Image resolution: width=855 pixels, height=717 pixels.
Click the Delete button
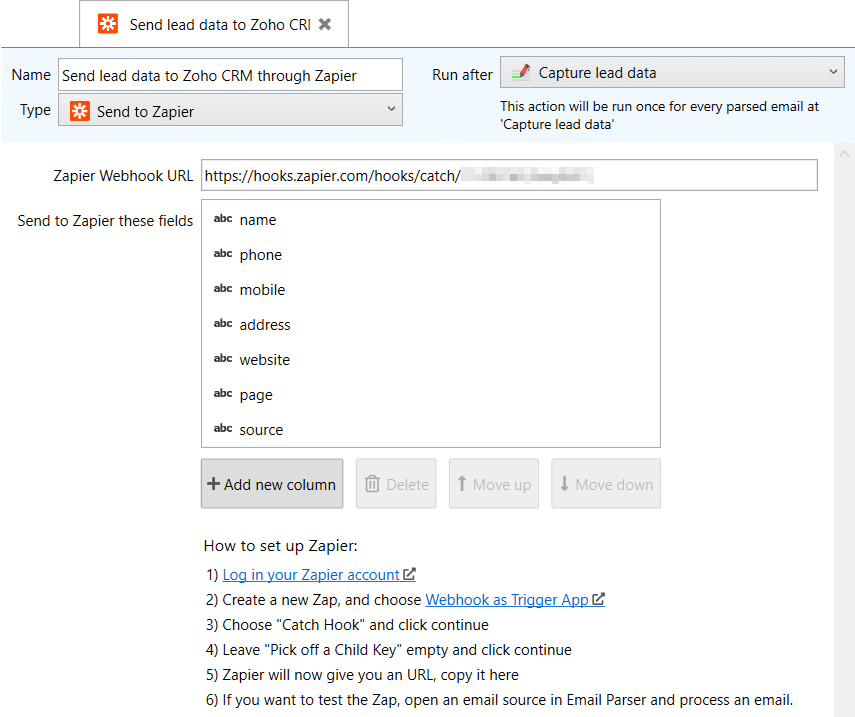point(396,484)
